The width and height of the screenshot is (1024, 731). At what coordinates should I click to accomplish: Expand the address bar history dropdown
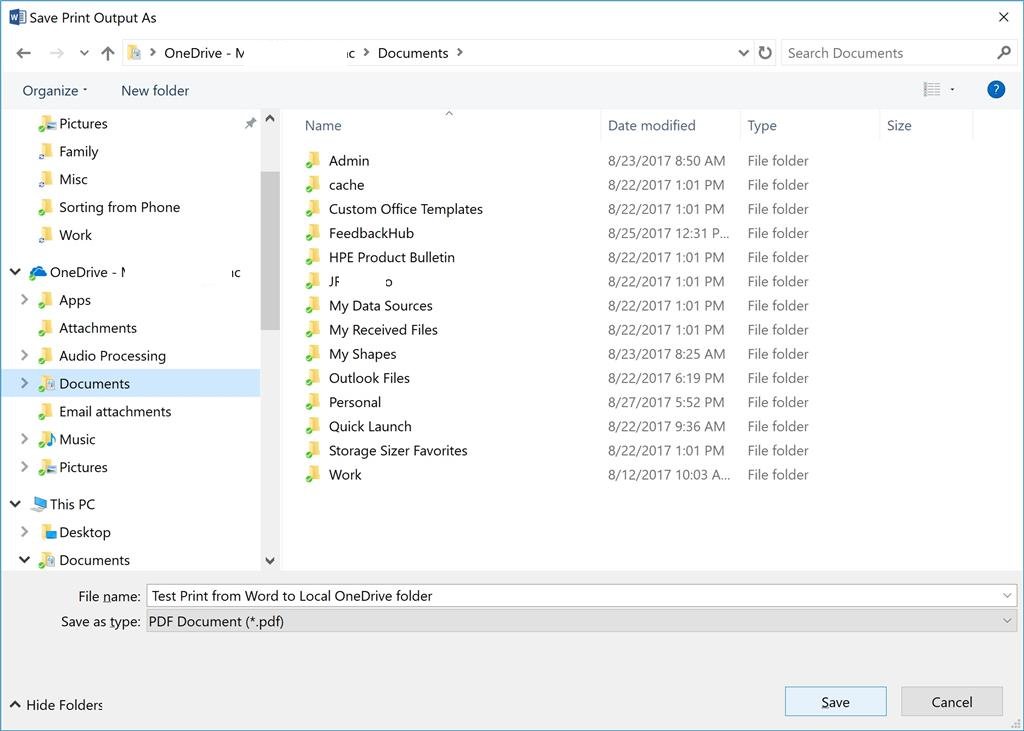point(743,53)
